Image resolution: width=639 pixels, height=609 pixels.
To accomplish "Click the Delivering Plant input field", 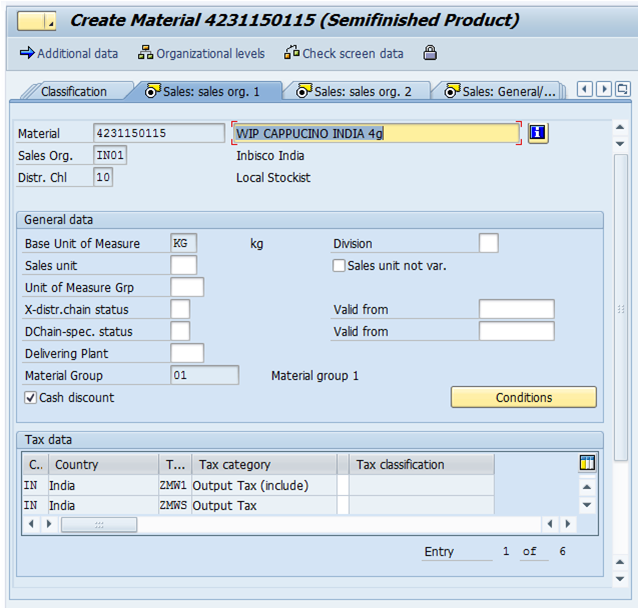I will (x=187, y=353).
